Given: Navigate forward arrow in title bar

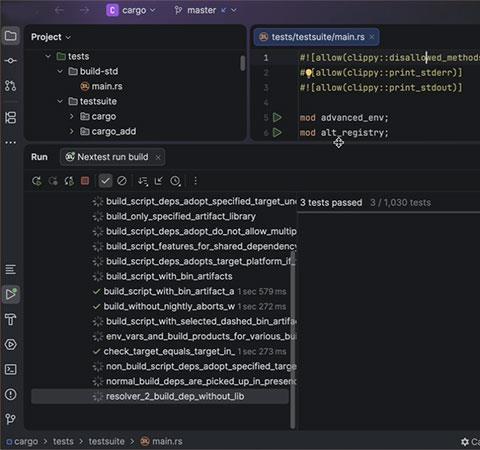Looking at the screenshot, I should 84,10.
